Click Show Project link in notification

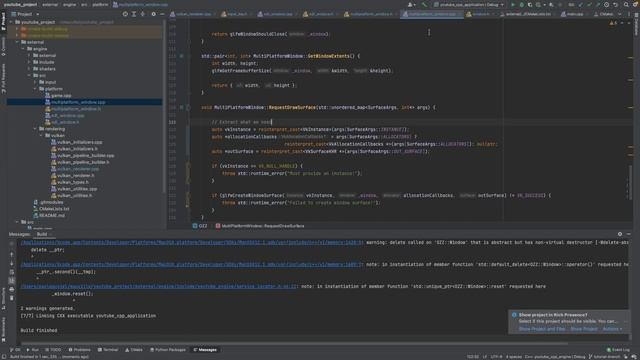point(584,329)
